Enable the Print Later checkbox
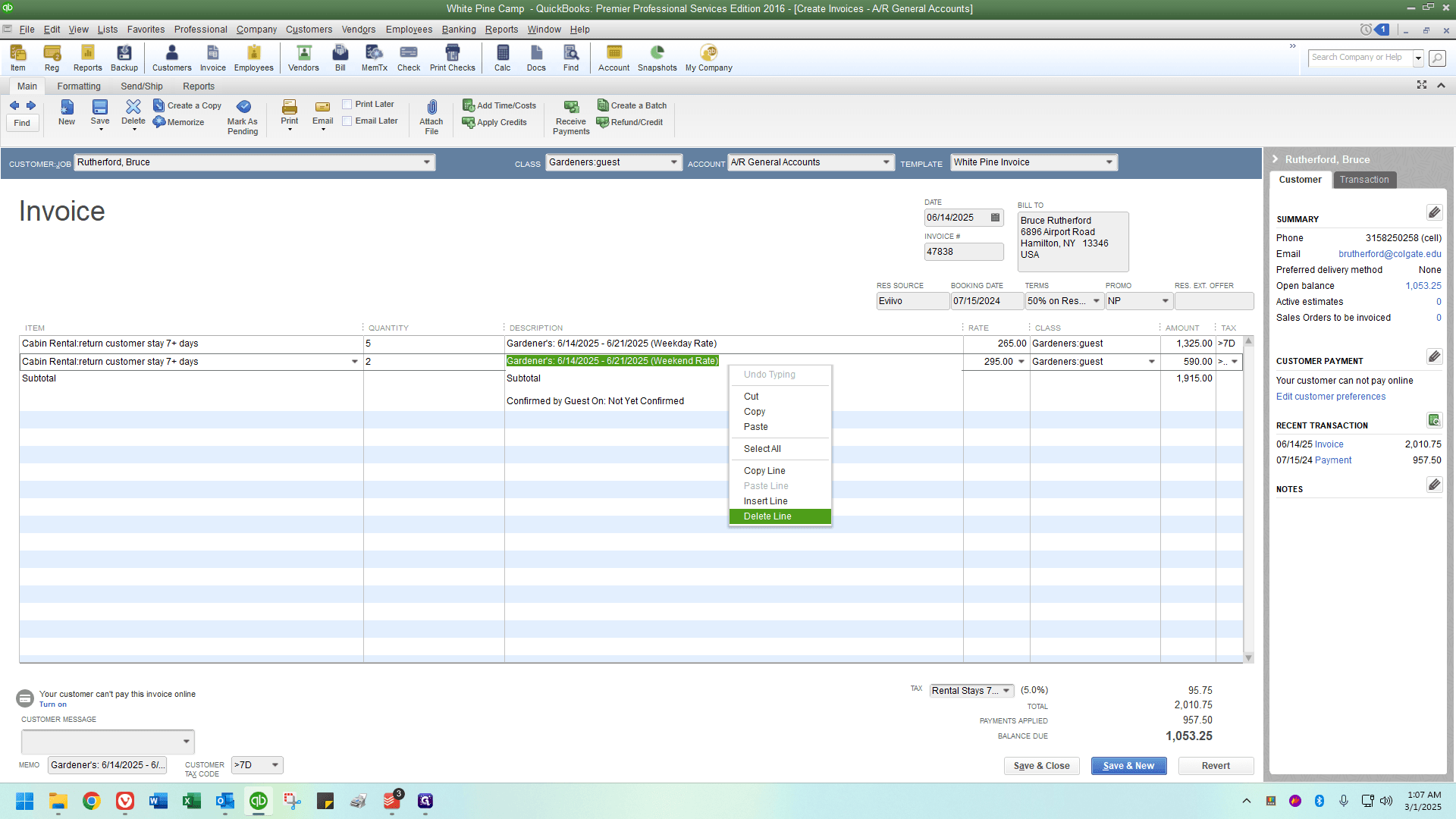Viewport: 1456px width, 819px height. click(347, 105)
